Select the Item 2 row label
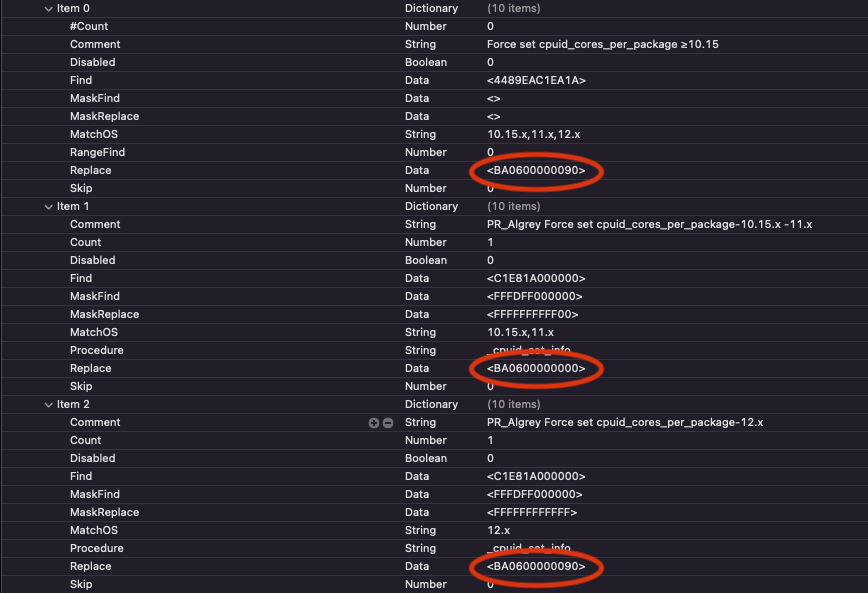 73,404
